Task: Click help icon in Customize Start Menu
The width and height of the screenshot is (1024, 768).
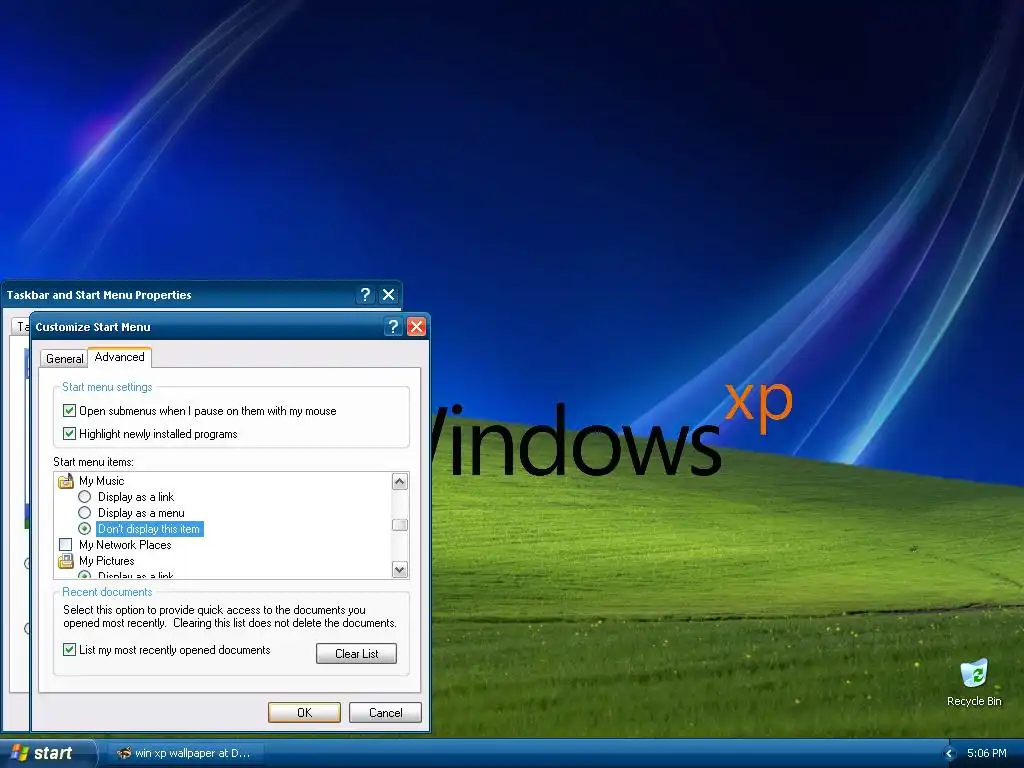Action: tap(393, 327)
